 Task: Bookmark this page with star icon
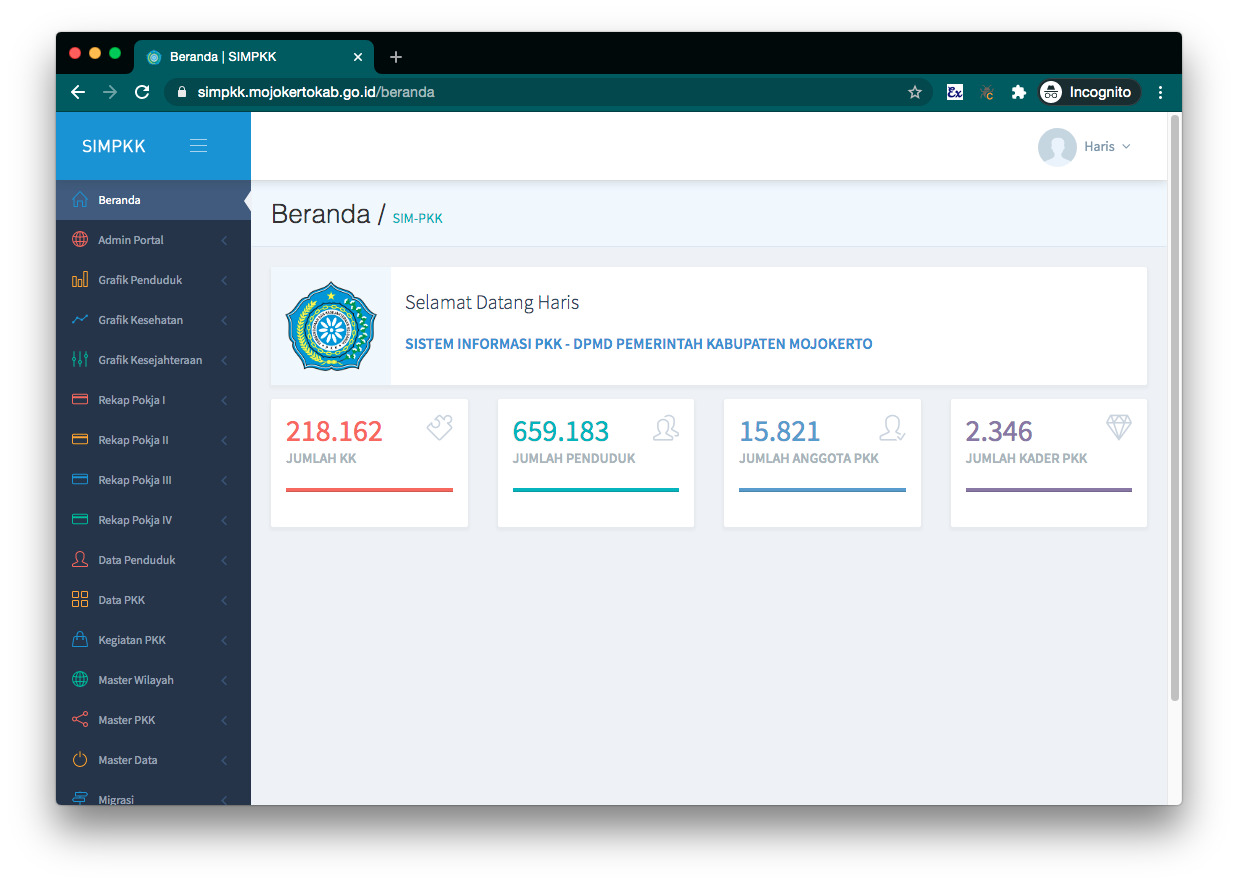click(x=914, y=92)
